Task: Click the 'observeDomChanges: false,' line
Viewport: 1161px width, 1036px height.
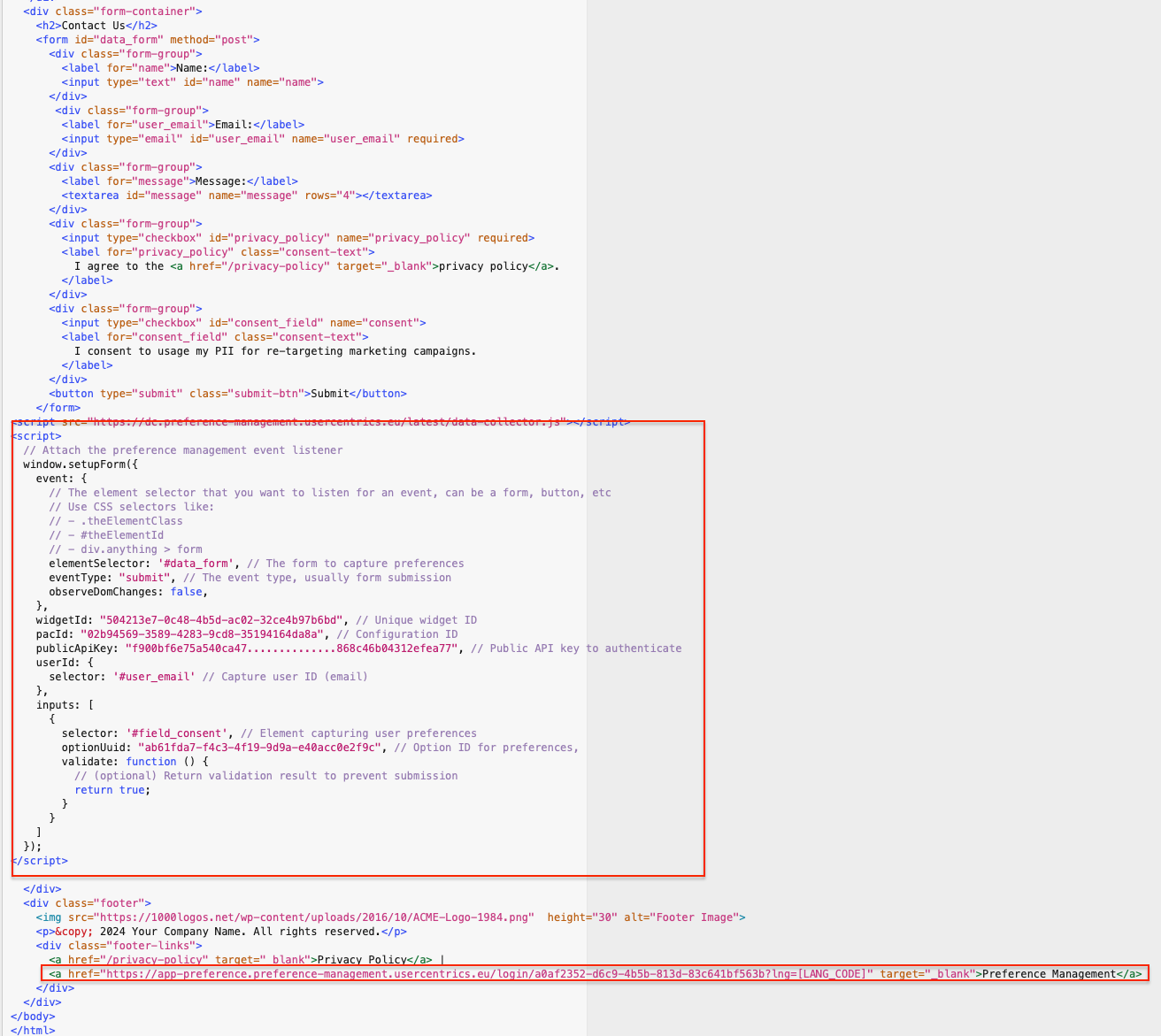Action: coord(128,592)
